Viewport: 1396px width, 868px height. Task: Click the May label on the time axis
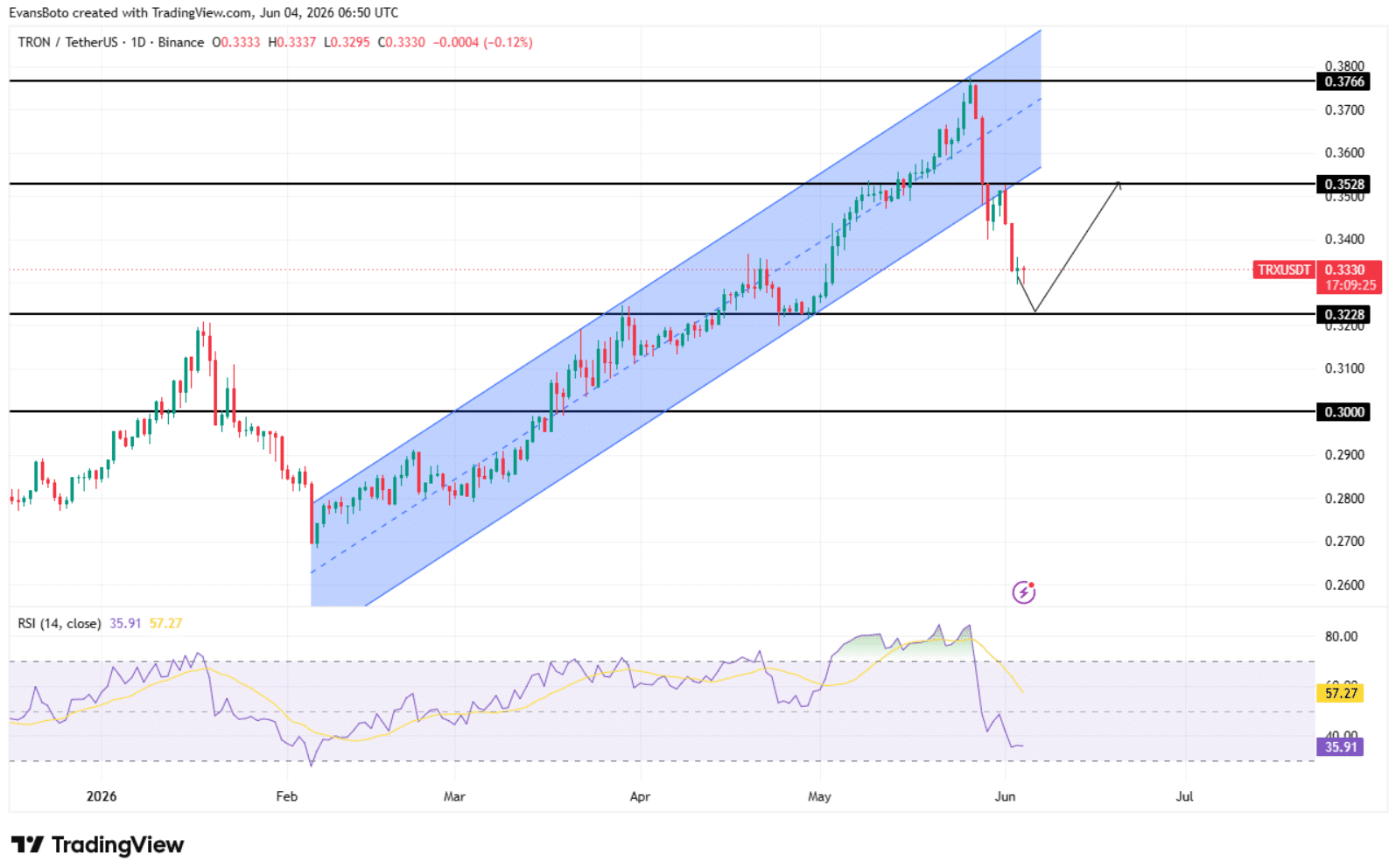819,796
